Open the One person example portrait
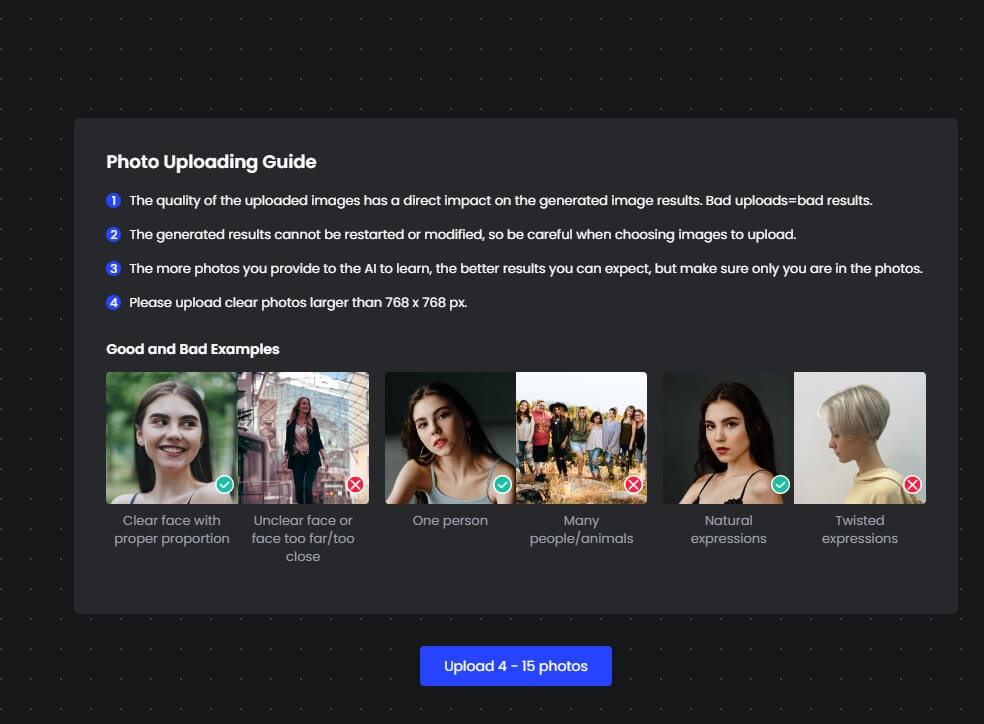Viewport: 984px width, 724px height. [450, 438]
